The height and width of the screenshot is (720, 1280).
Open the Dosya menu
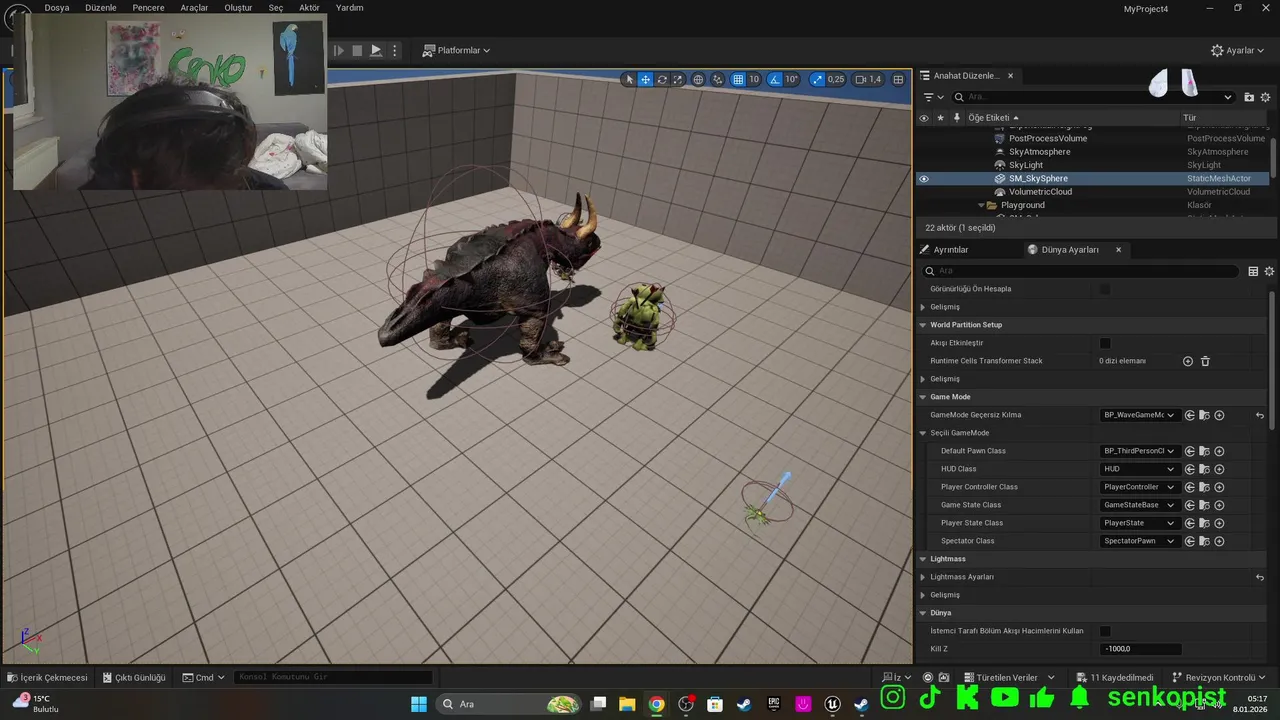57,7
